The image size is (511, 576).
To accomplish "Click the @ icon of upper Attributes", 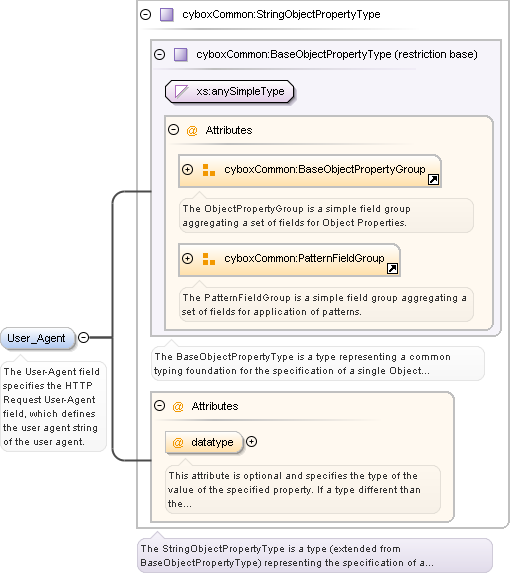I will (192, 130).
